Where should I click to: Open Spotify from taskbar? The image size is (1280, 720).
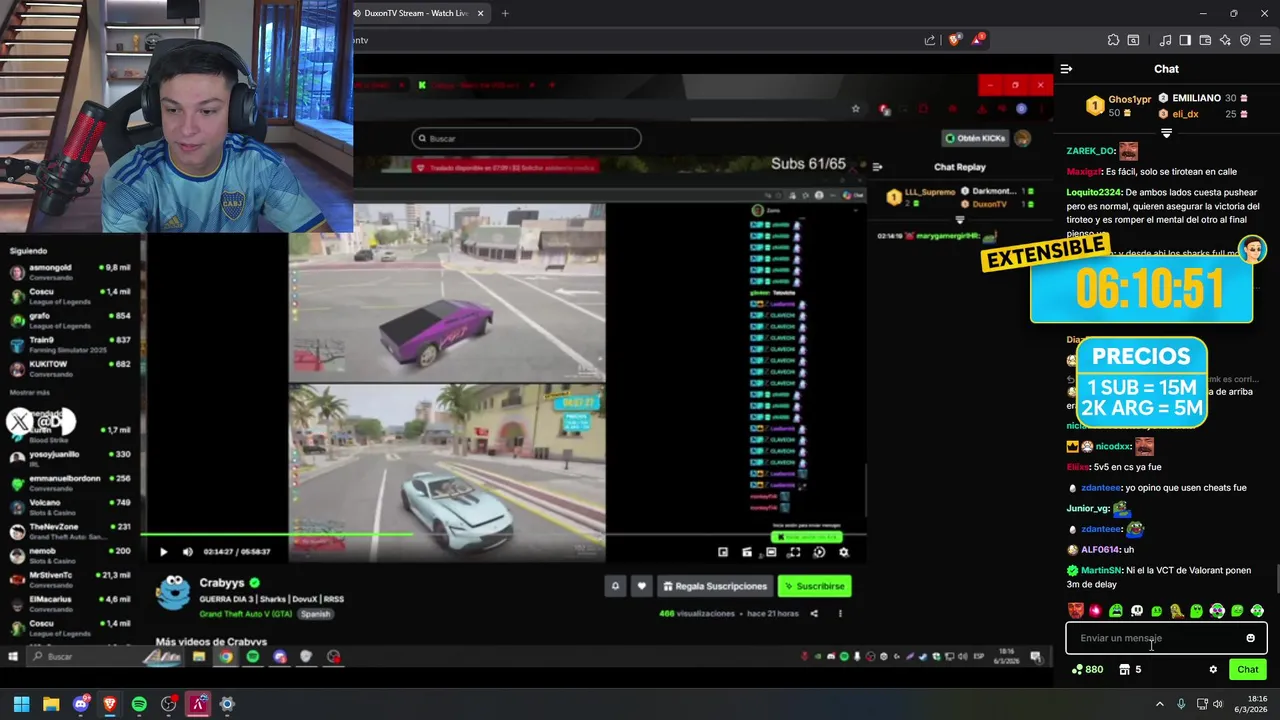click(139, 704)
